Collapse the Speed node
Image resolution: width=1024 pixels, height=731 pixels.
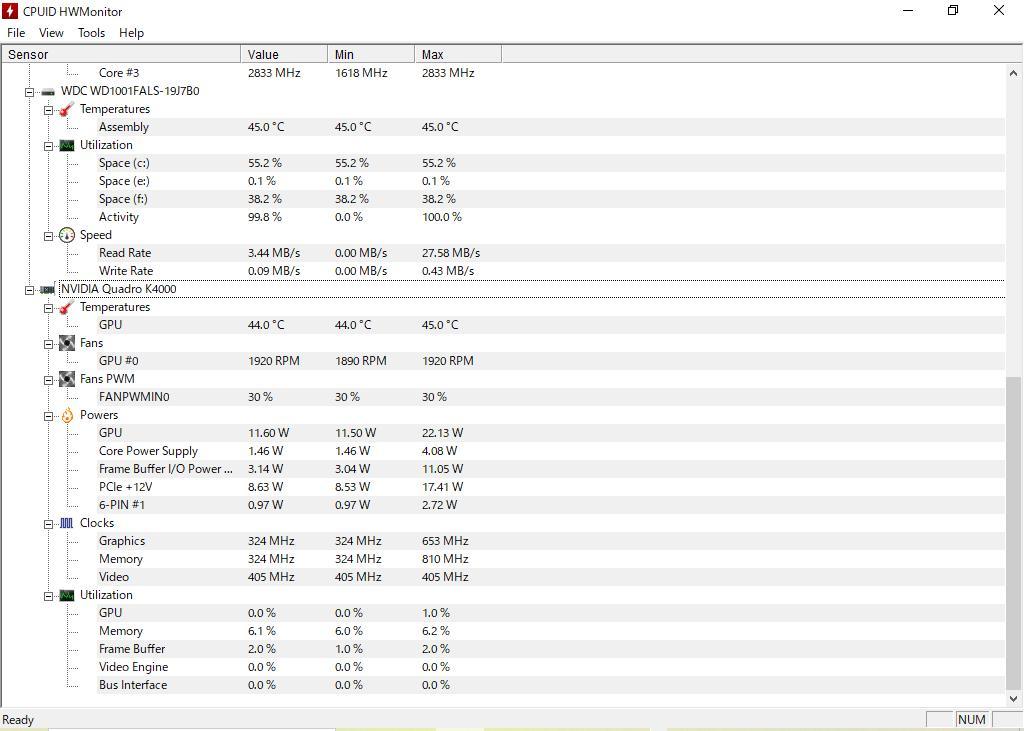48,236
